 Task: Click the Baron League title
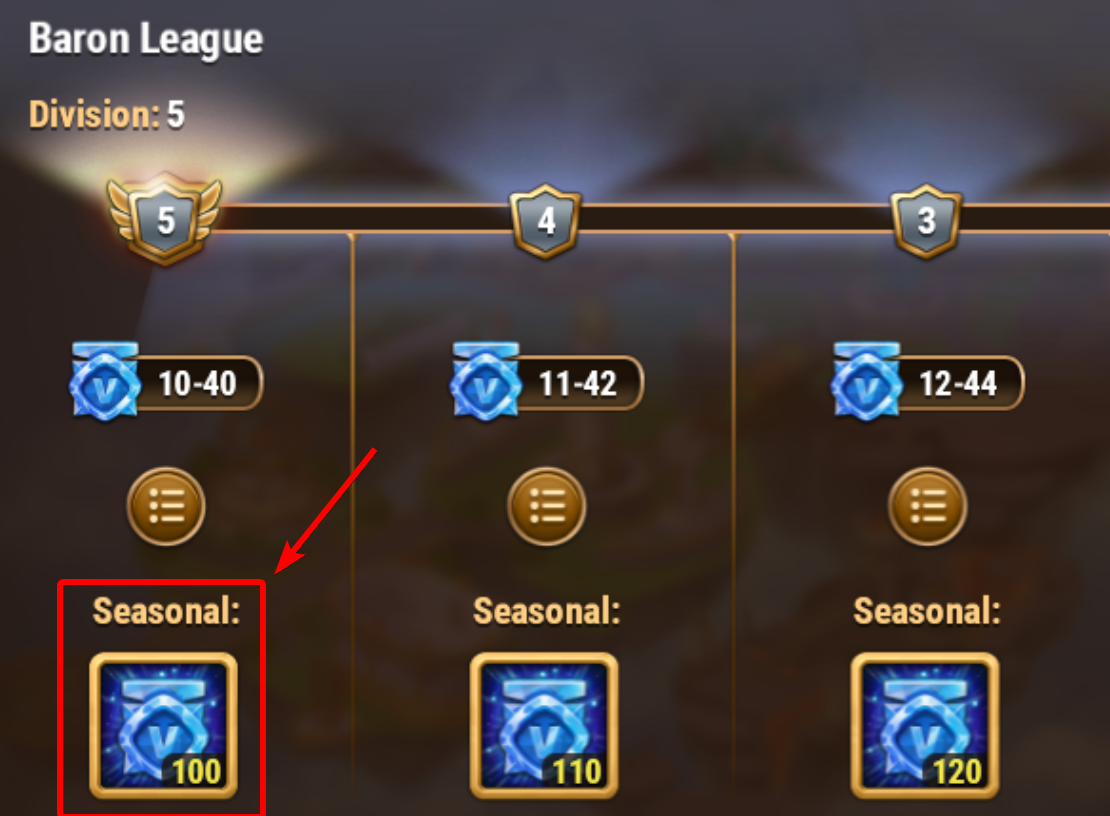click(146, 39)
